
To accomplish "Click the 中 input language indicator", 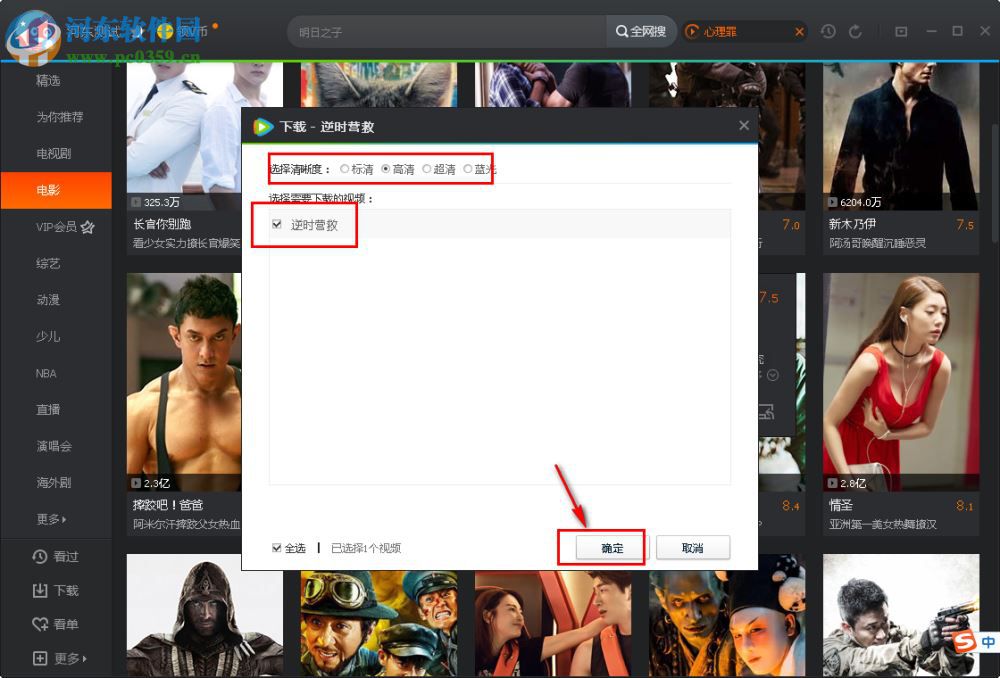I will click(988, 642).
